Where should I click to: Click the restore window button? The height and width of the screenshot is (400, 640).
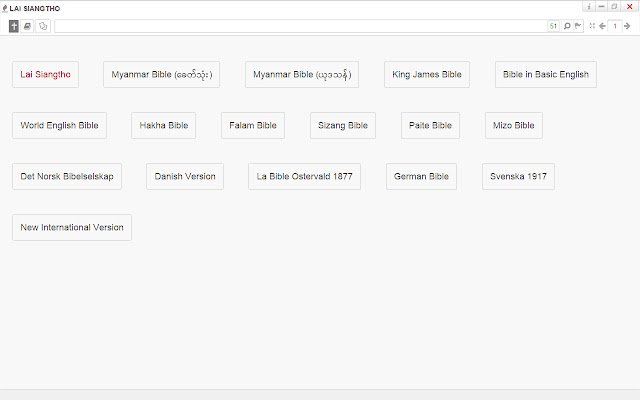click(x=614, y=7)
